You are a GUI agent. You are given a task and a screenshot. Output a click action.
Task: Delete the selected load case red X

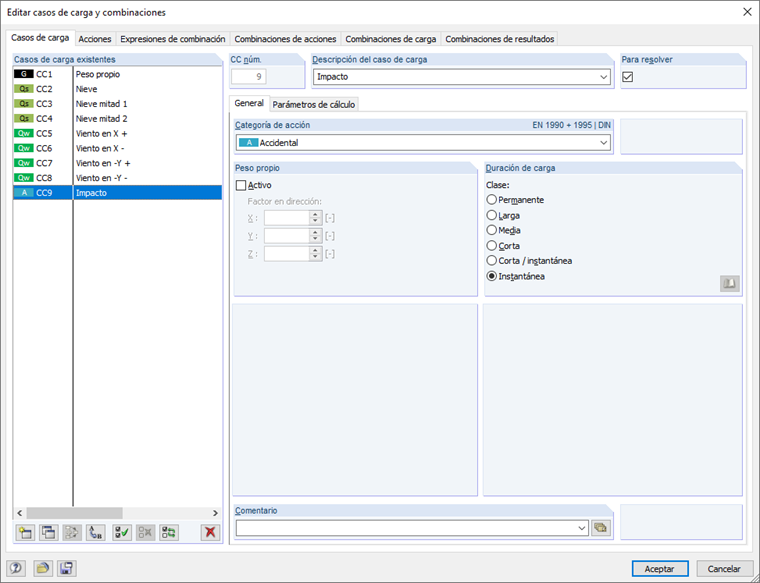click(x=210, y=533)
